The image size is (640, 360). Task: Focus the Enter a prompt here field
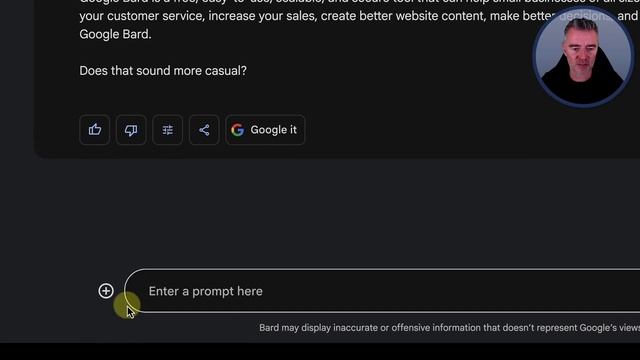coord(382,291)
